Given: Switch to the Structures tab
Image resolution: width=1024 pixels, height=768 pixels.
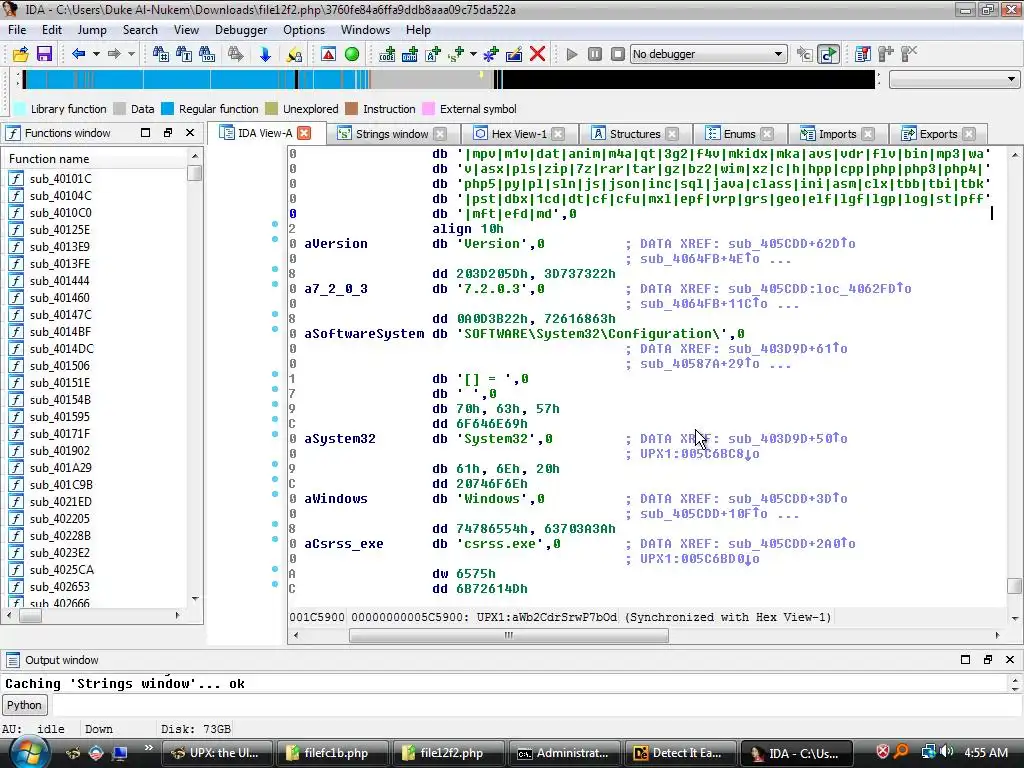Looking at the screenshot, I should point(634,134).
